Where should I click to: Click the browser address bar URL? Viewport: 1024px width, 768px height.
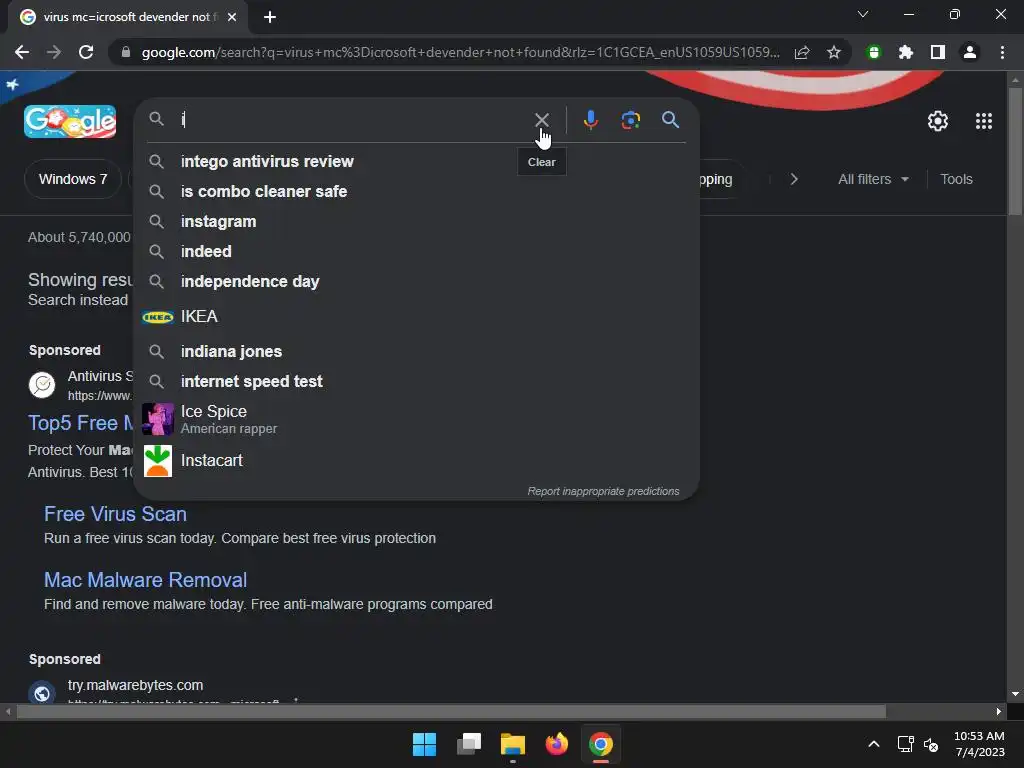(x=460, y=52)
